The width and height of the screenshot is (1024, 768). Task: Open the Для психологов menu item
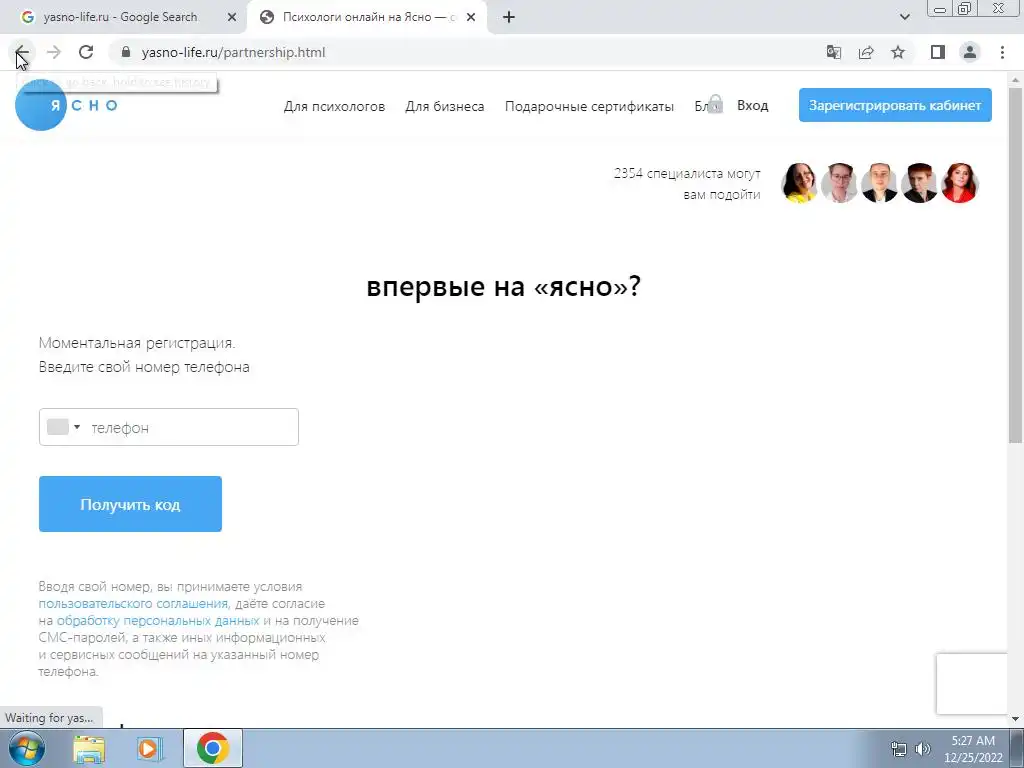334,106
